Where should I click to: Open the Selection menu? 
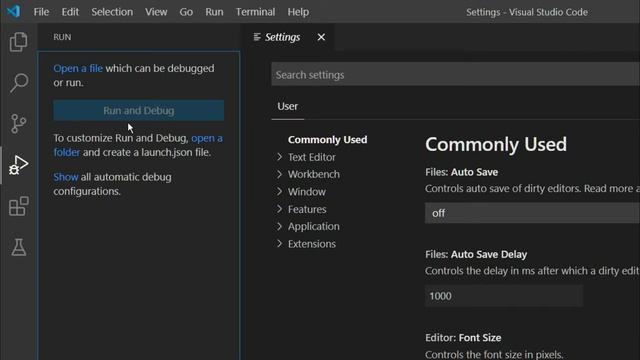coord(112,12)
